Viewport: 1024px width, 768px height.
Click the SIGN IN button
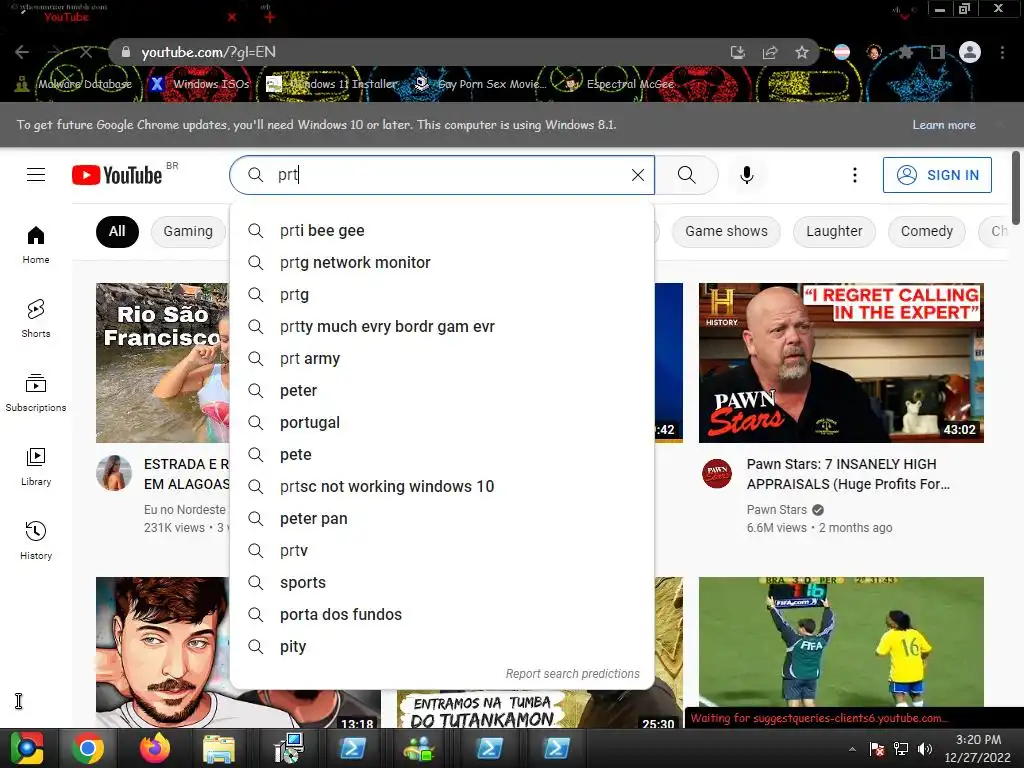point(937,175)
